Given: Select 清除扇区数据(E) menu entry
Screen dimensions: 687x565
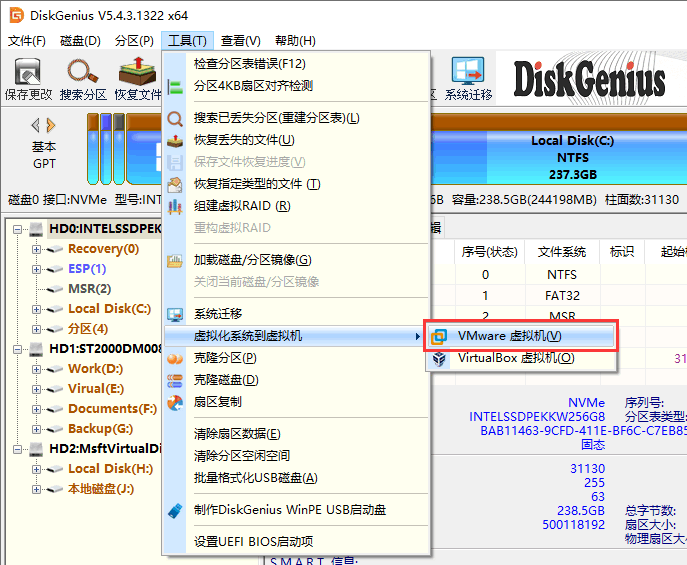Looking at the screenshot, I should (x=296, y=434).
